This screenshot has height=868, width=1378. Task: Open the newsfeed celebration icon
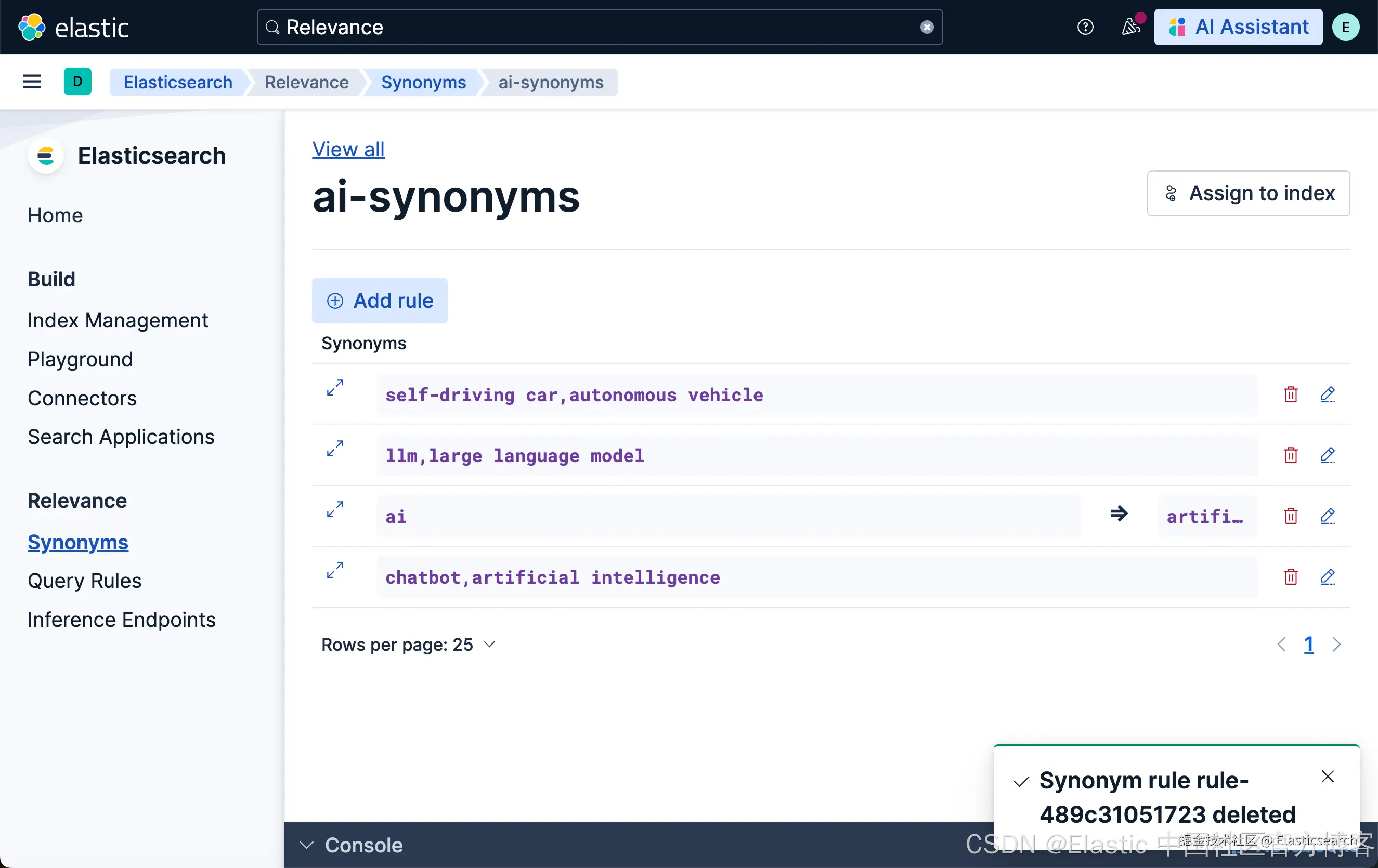(x=1131, y=27)
